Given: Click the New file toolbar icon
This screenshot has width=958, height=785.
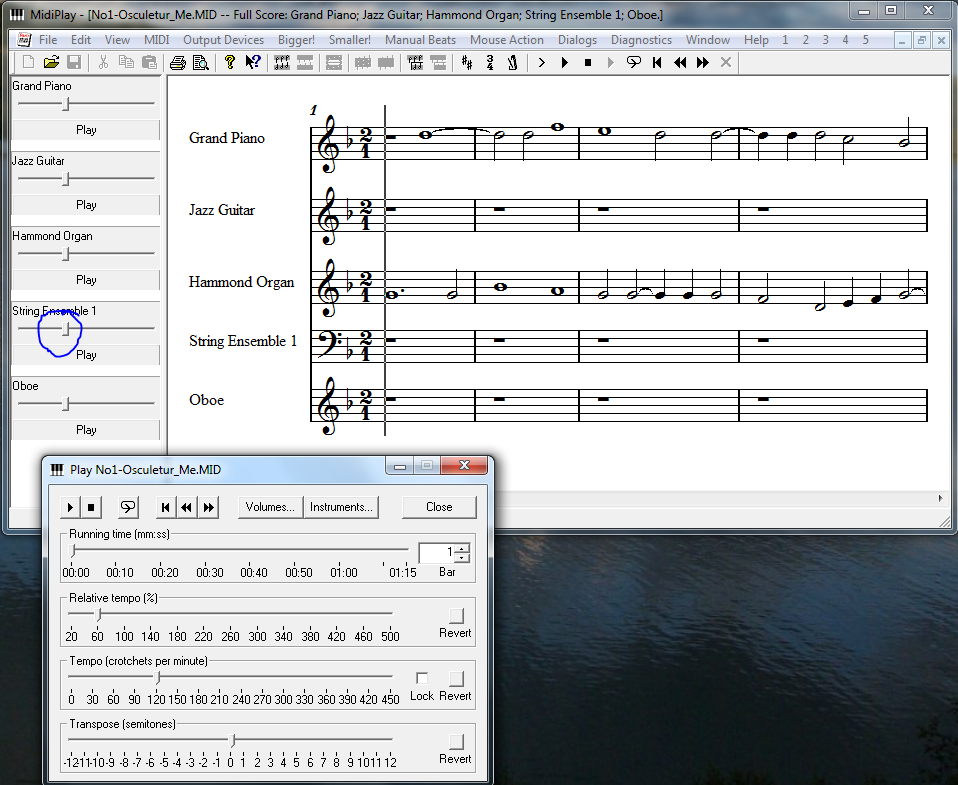Looking at the screenshot, I should (28, 62).
